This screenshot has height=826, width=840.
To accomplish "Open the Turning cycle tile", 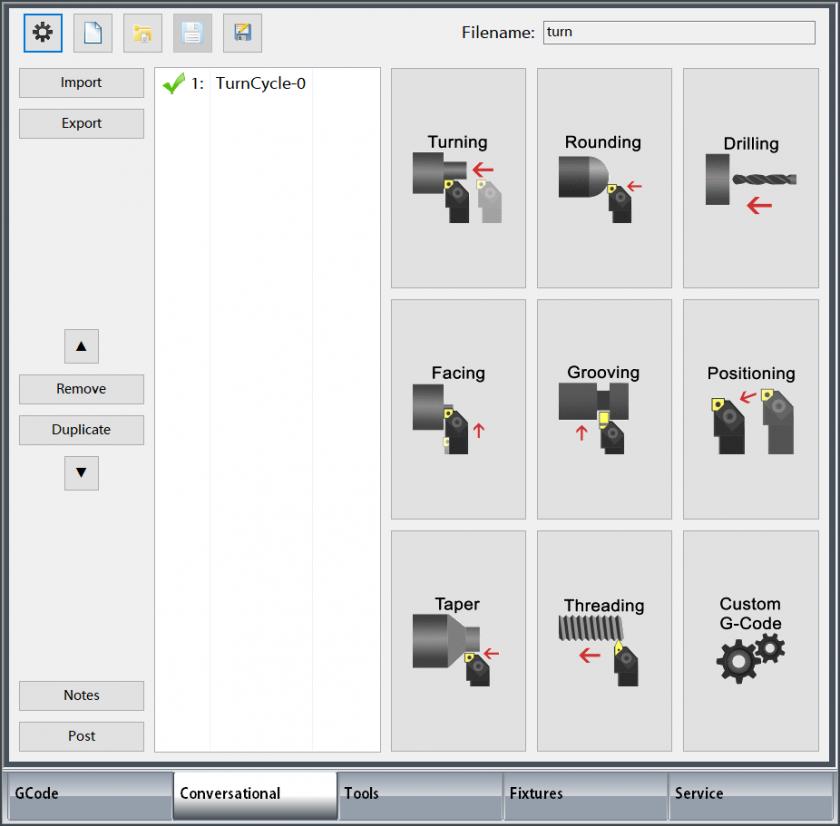I will point(458,179).
